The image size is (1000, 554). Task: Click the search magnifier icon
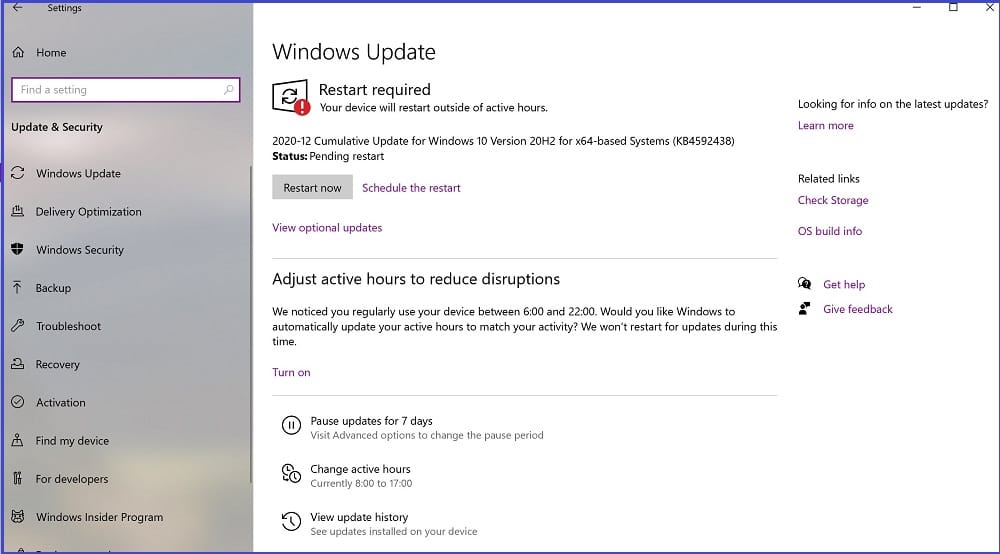pyautogui.click(x=228, y=90)
